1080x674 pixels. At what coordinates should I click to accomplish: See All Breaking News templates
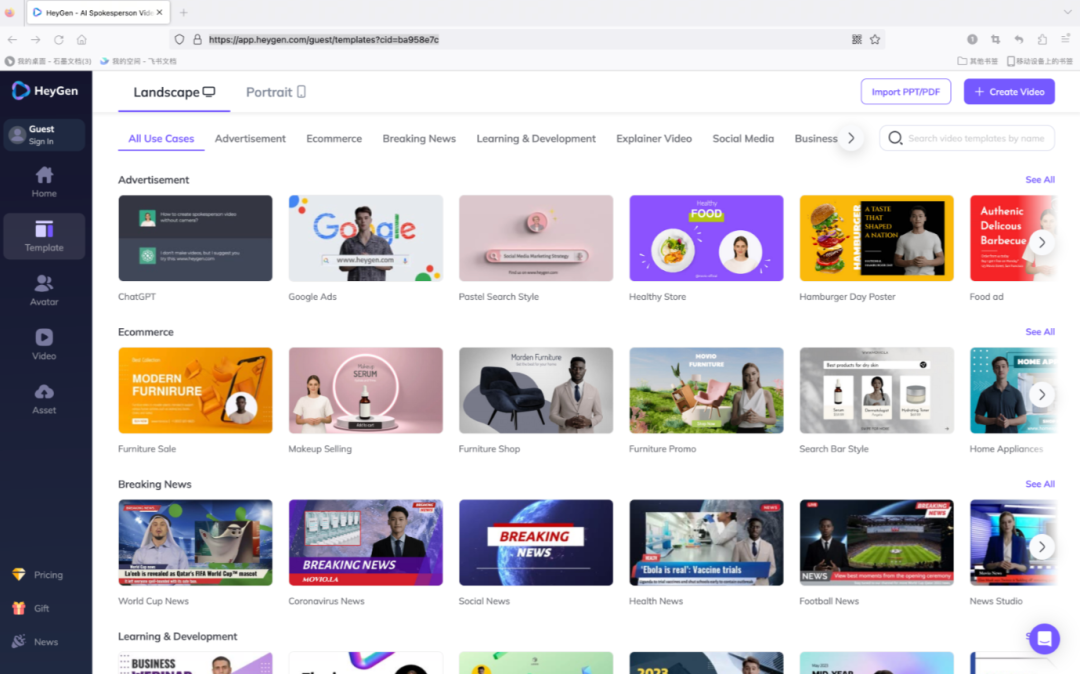1039,484
